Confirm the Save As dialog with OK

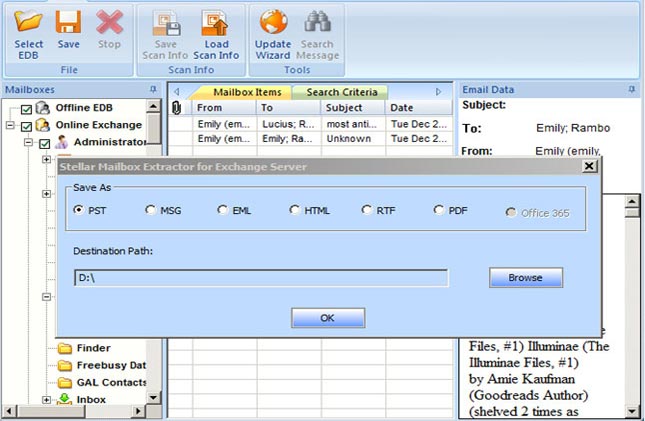(328, 318)
